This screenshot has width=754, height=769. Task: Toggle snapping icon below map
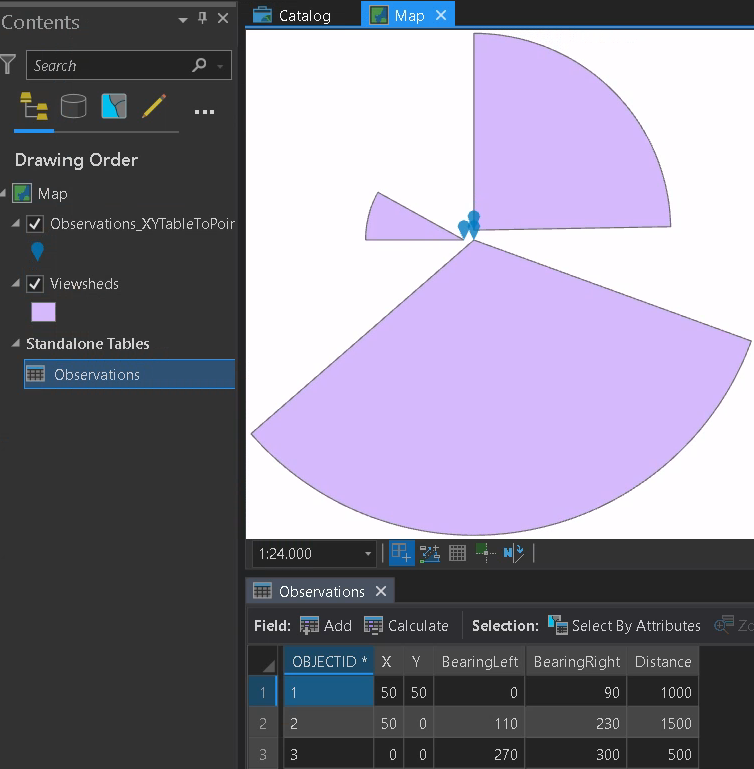[401, 553]
